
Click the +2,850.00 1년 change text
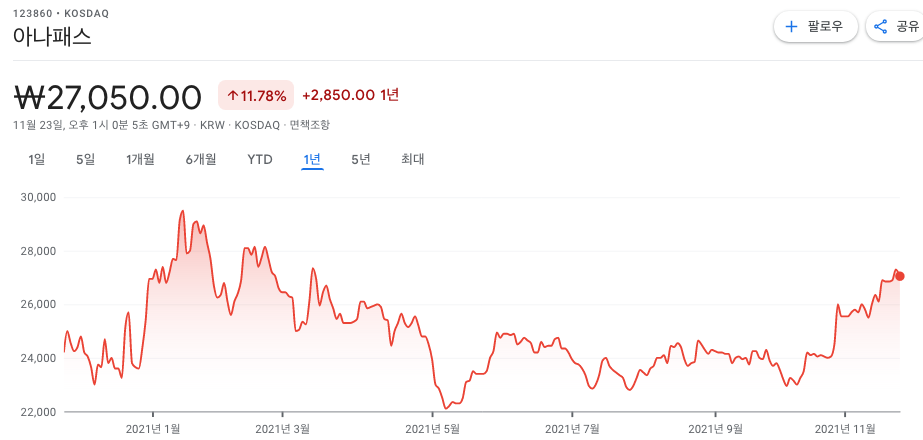point(351,95)
